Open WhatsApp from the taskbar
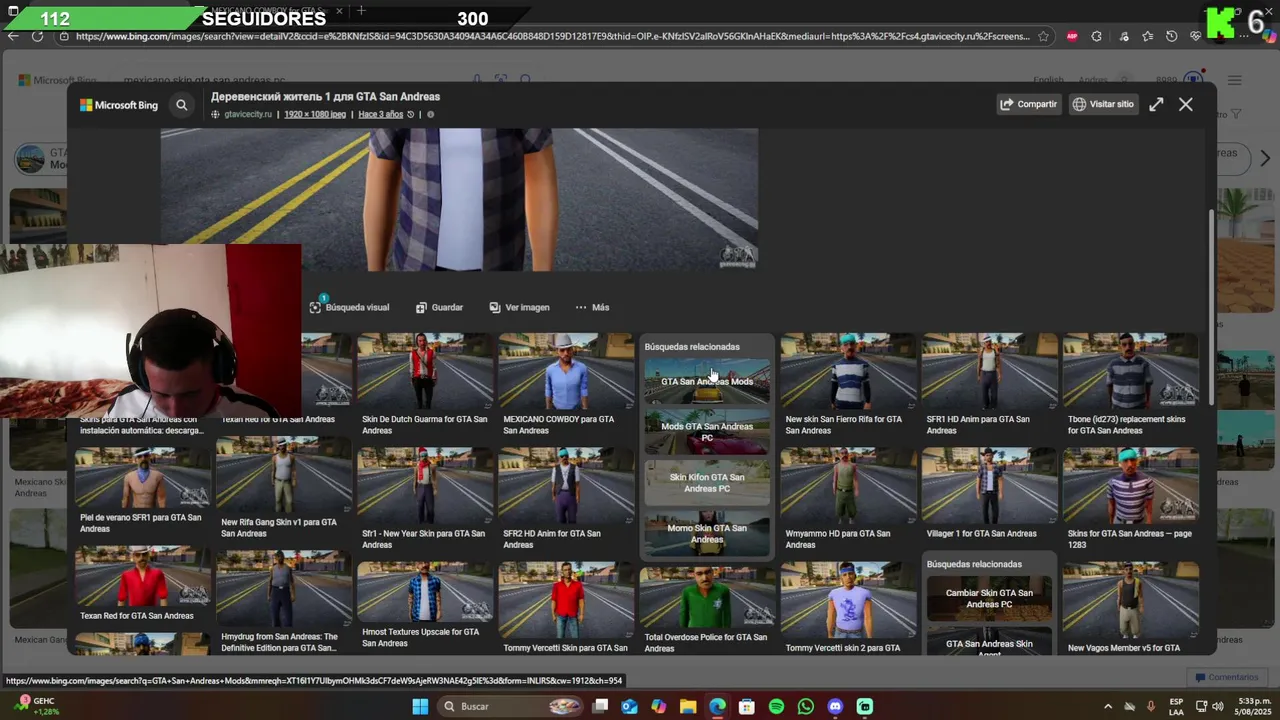Image resolution: width=1280 pixels, height=720 pixels. 806,707
